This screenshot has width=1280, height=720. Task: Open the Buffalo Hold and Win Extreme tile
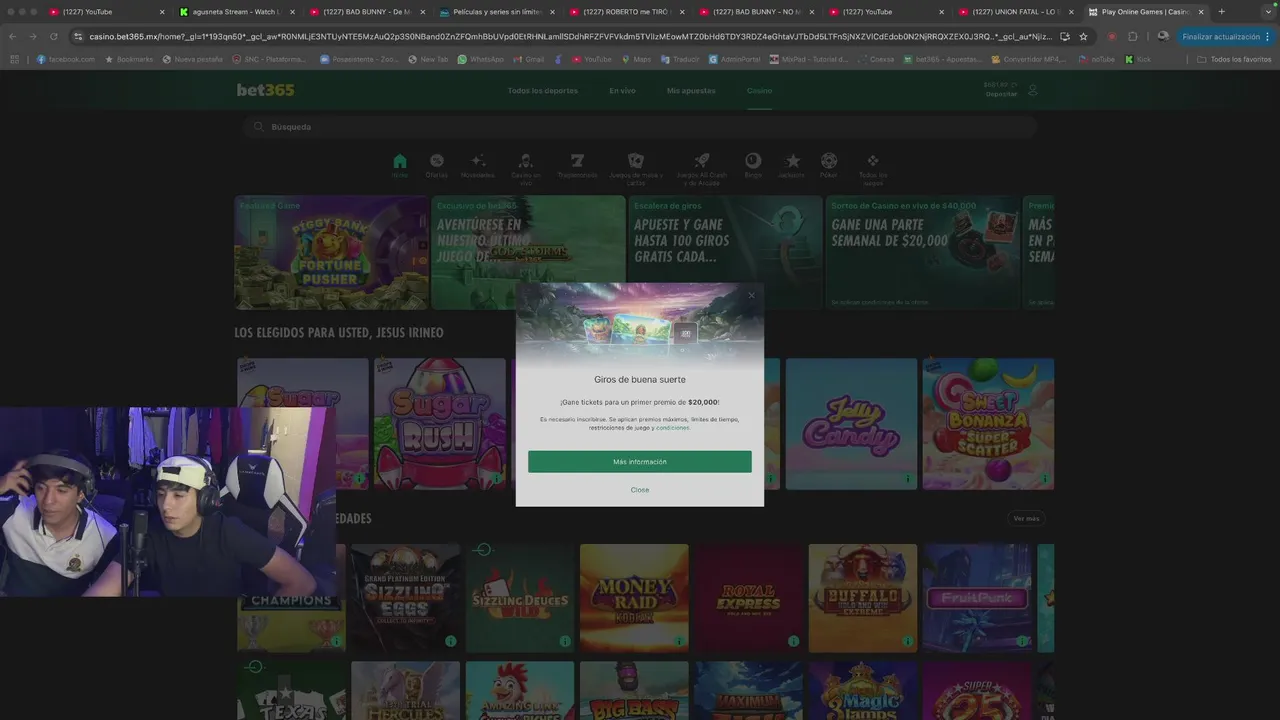click(x=863, y=598)
